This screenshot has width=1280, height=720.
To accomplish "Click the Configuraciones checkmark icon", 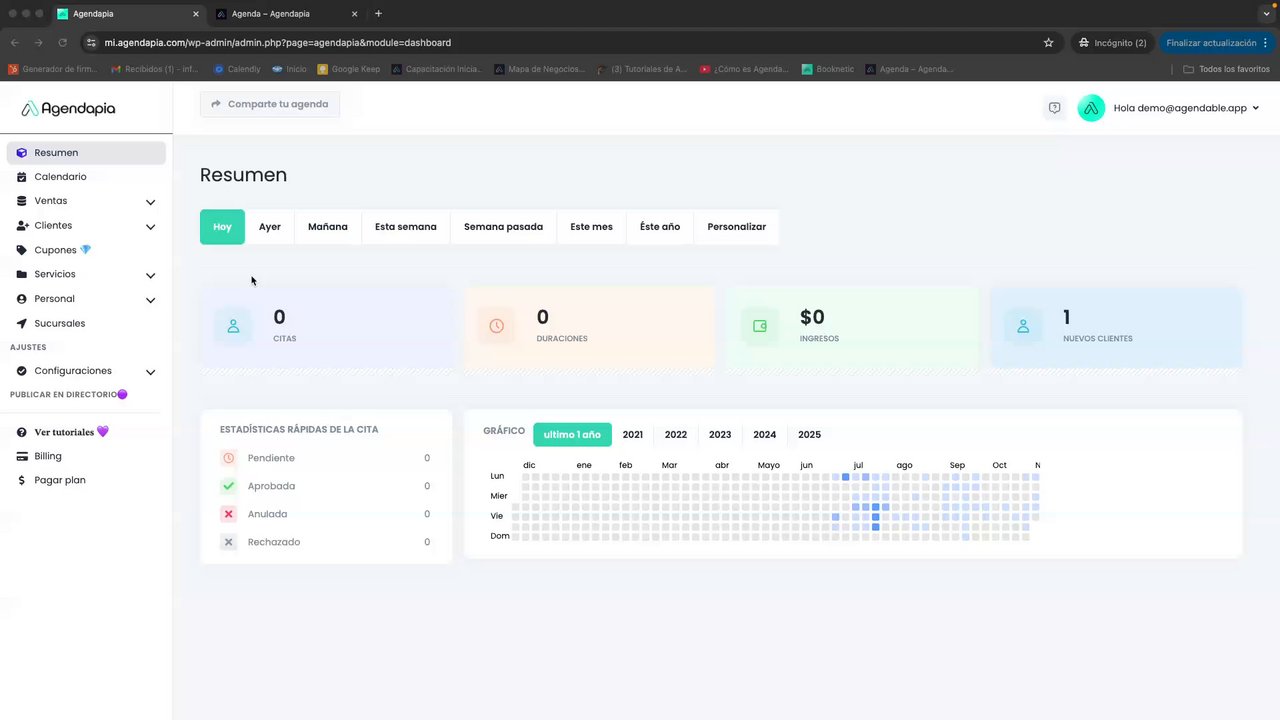I will pos(22,371).
